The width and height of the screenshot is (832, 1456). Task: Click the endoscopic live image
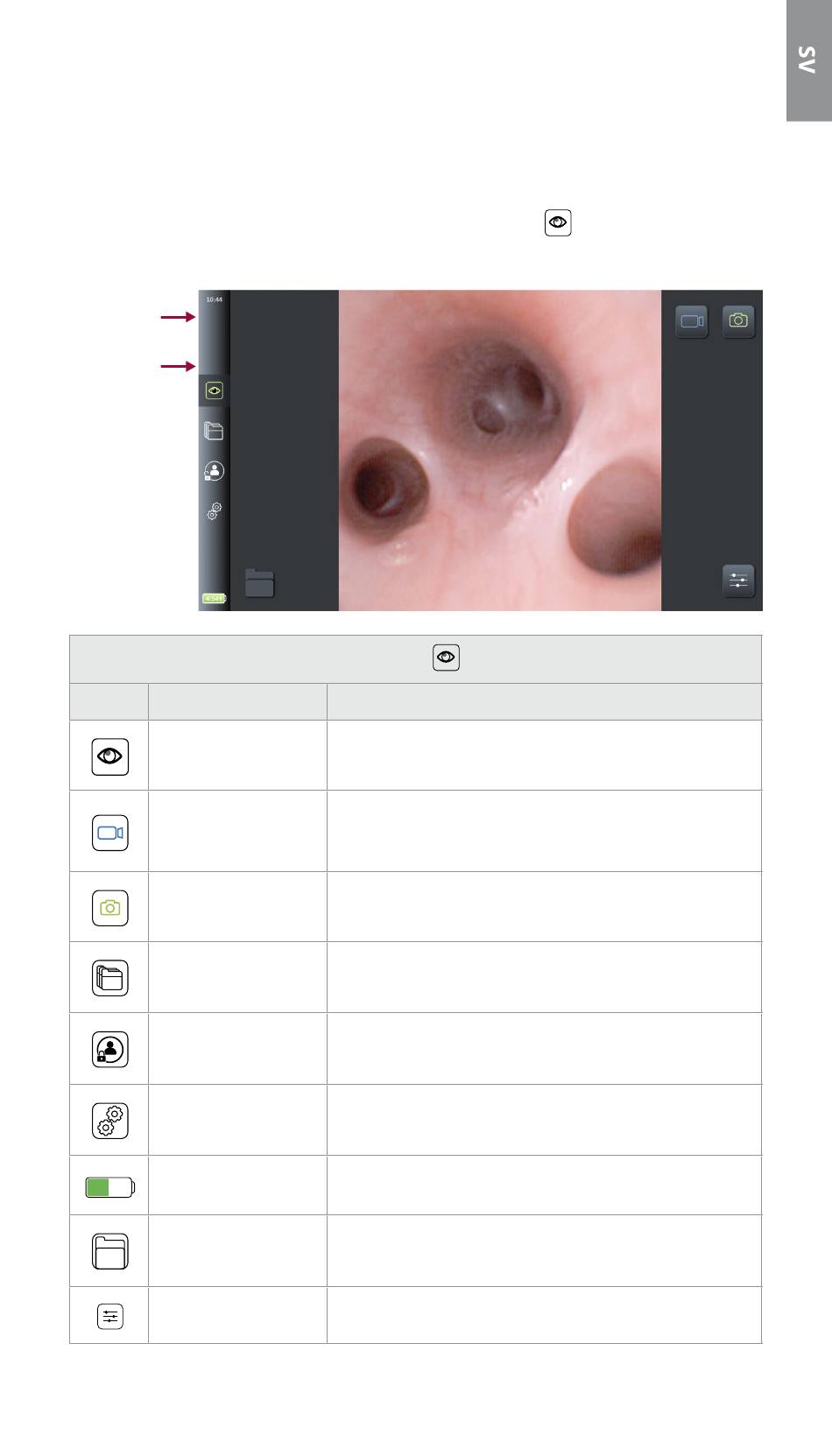tap(499, 450)
